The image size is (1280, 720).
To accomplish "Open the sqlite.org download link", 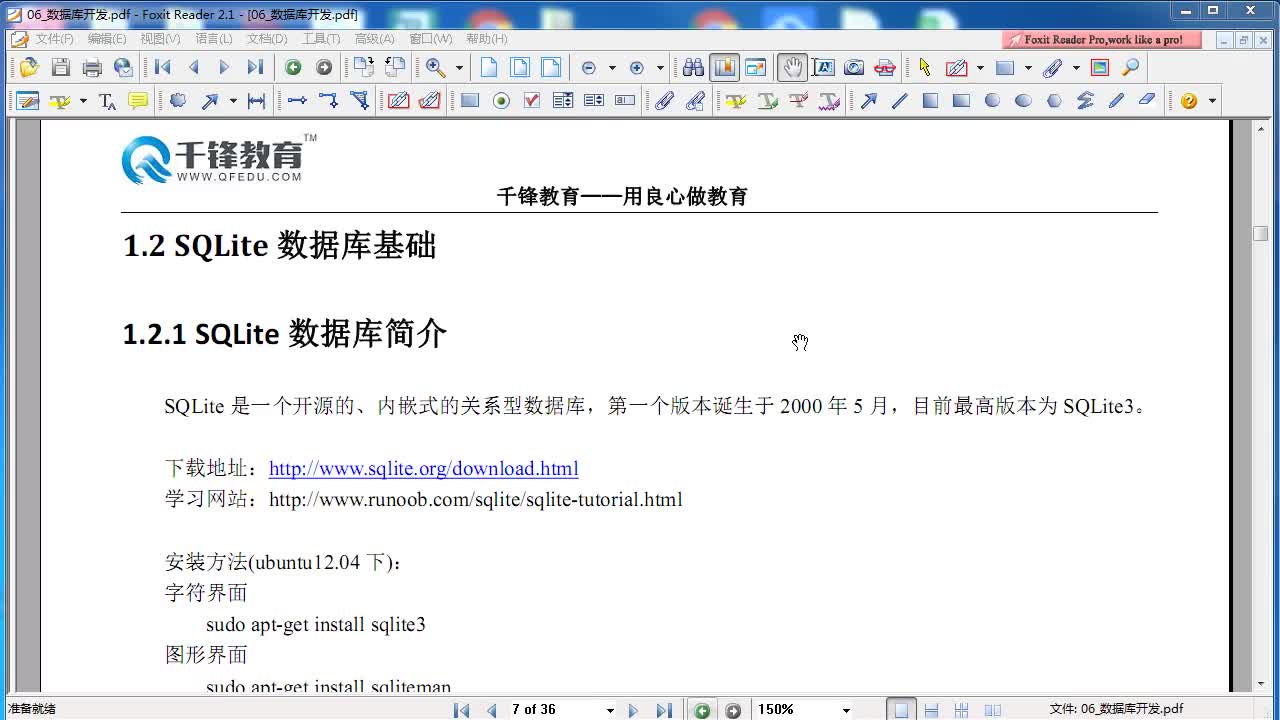I will click(423, 468).
